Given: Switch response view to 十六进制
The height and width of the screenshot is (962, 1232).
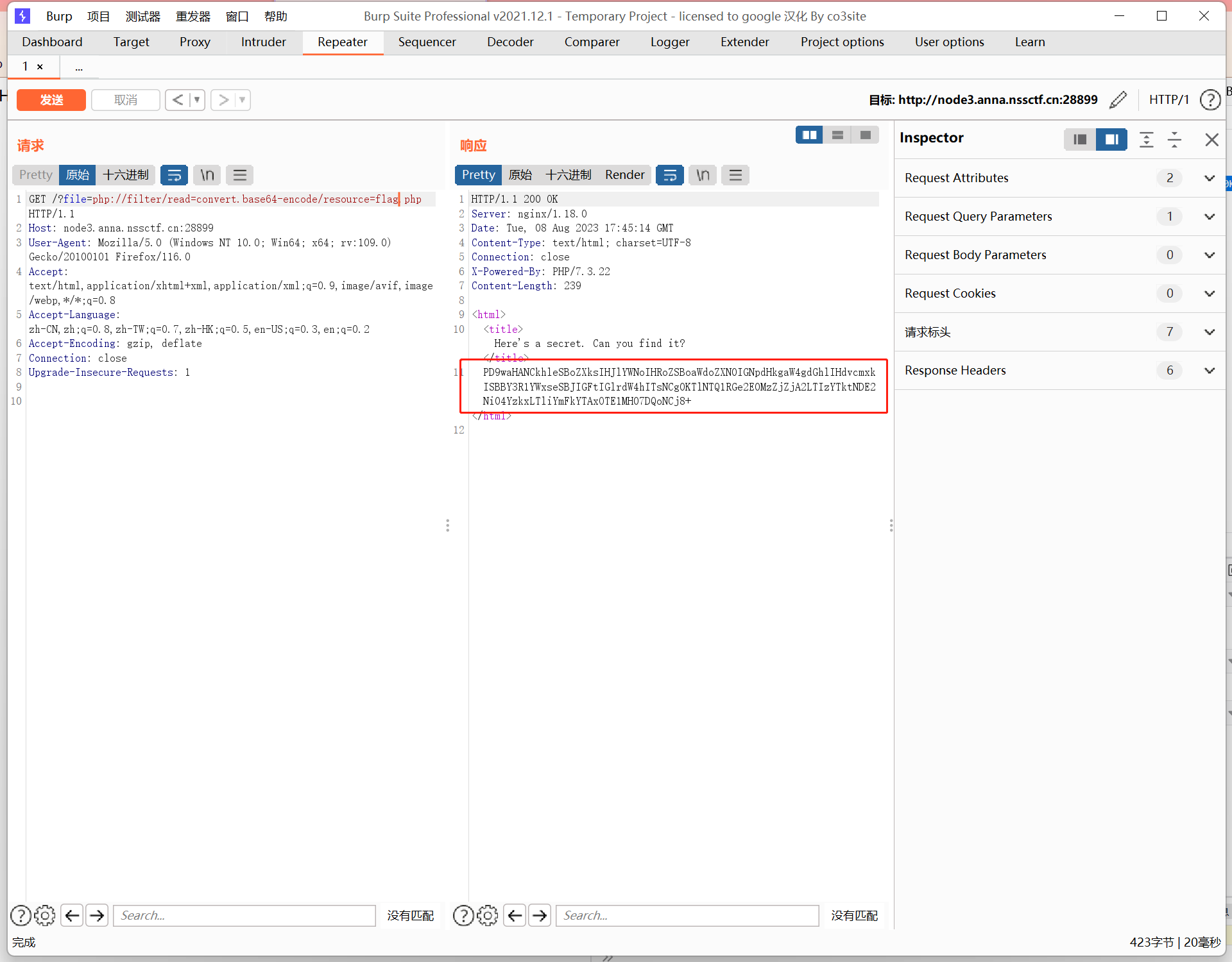Looking at the screenshot, I should tap(569, 175).
